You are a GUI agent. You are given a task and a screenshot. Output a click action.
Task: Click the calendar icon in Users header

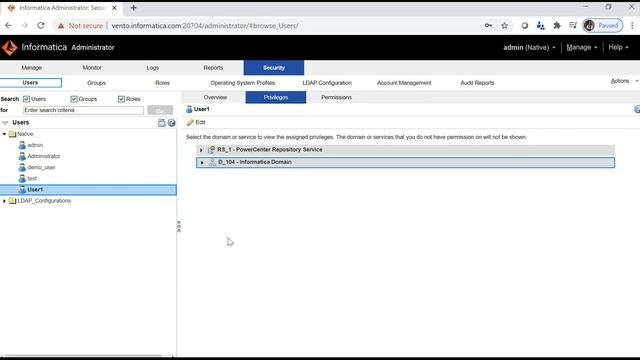click(162, 122)
